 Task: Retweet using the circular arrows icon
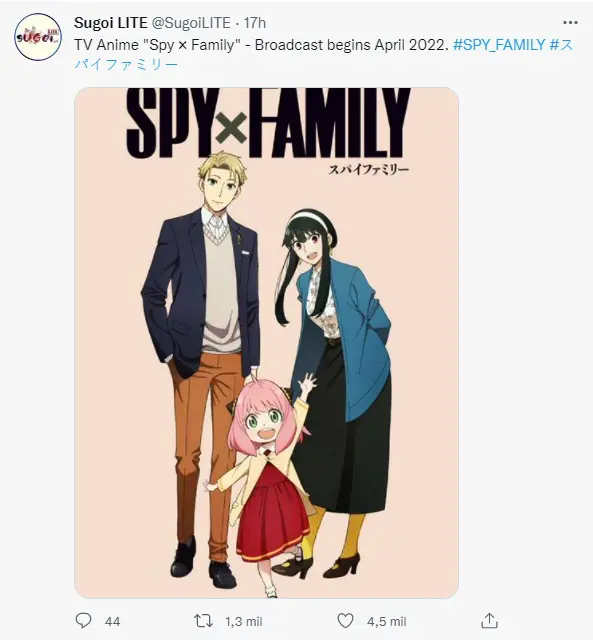click(203, 621)
